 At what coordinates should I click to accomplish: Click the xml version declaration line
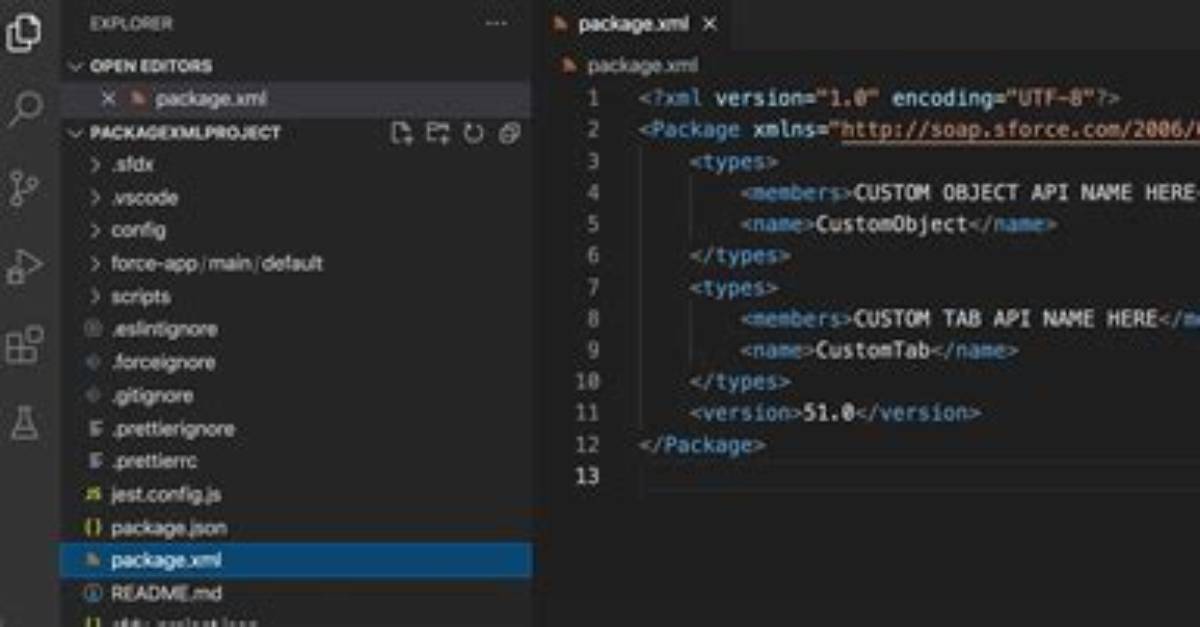click(879, 99)
